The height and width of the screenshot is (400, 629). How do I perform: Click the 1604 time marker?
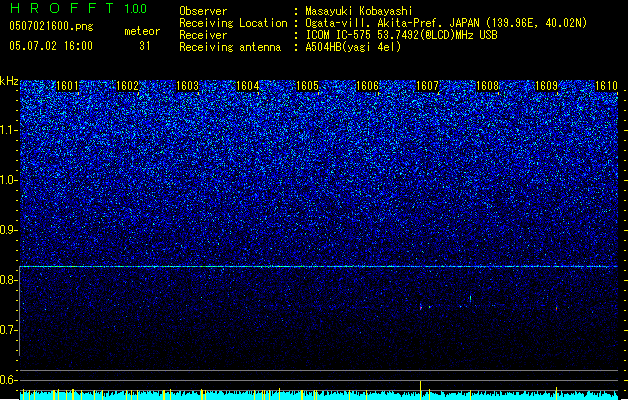(248, 86)
